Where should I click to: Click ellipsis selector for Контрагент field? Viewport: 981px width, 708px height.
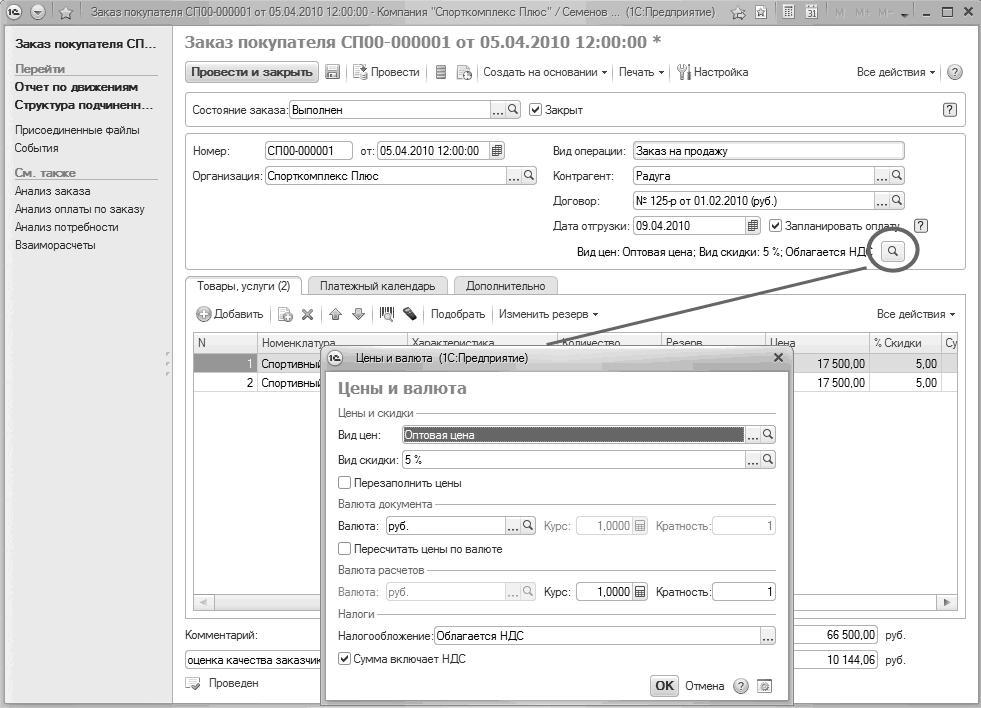click(882, 176)
